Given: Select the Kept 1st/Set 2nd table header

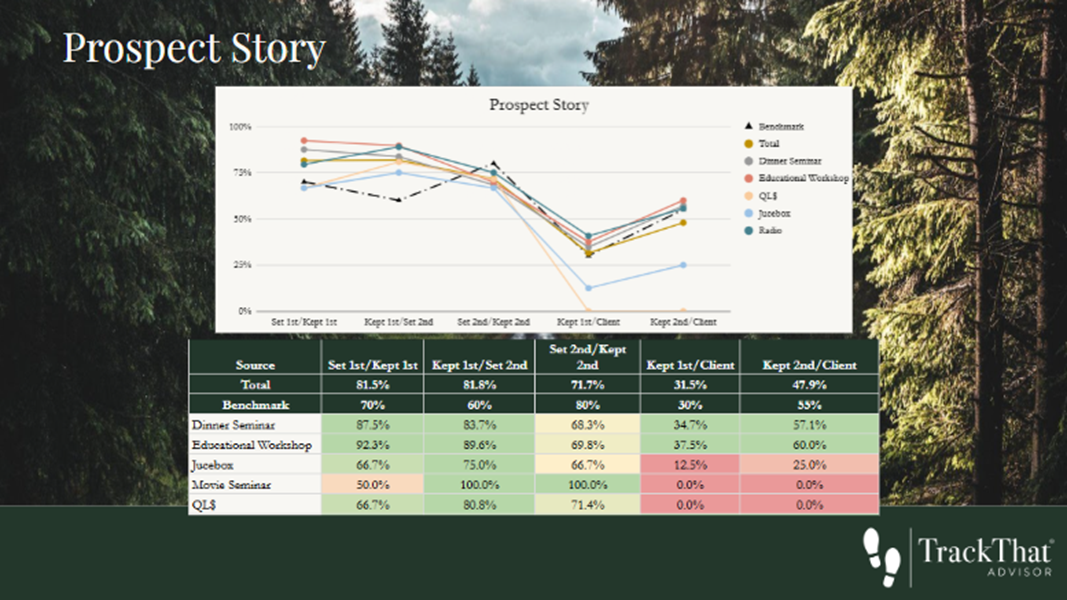Looking at the screenshot, I should [479, 365].
